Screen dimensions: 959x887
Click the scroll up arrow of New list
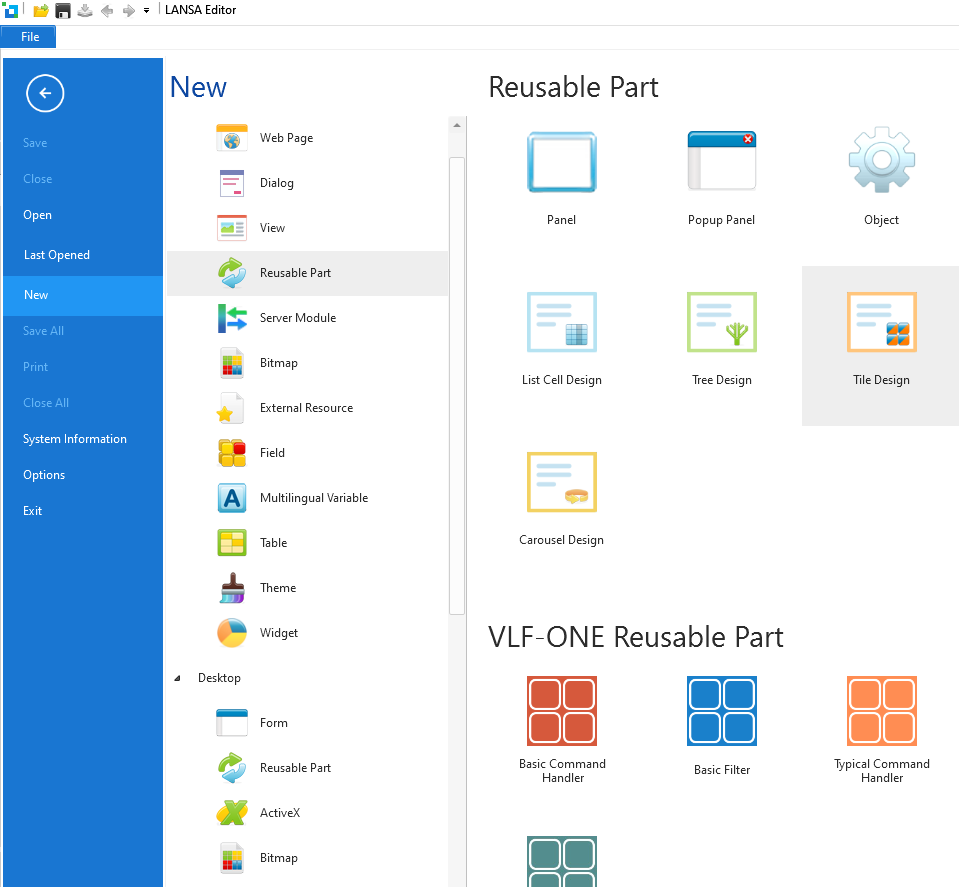[x=456, y=125]
